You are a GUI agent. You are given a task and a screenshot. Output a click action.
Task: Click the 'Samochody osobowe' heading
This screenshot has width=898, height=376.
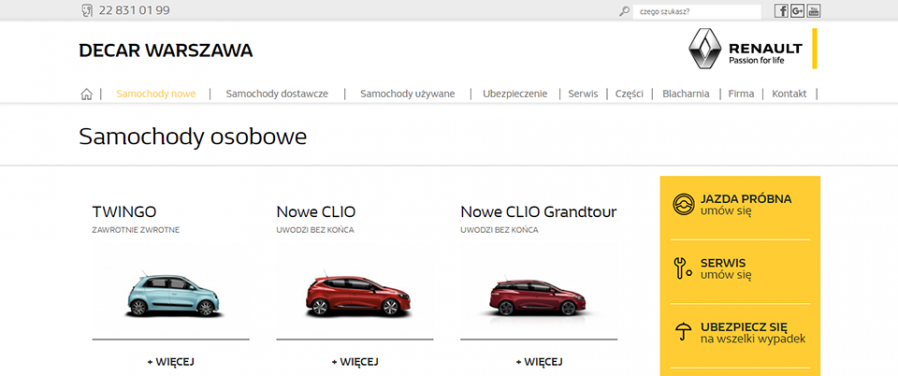[x=193, y=137]
